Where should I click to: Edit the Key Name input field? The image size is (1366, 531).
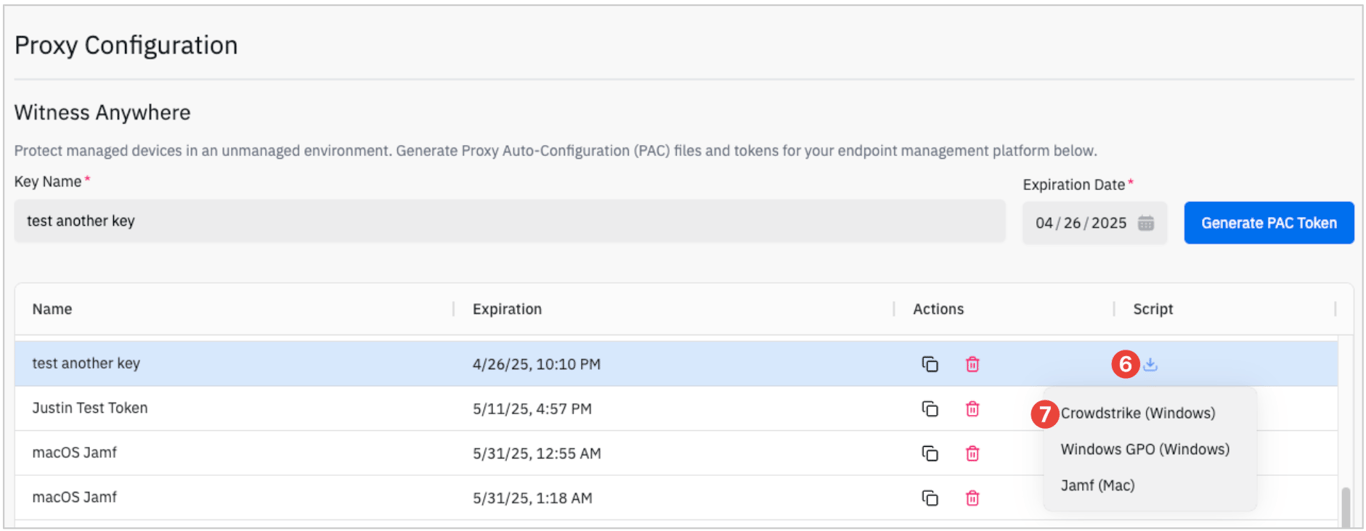coord(509,221)
